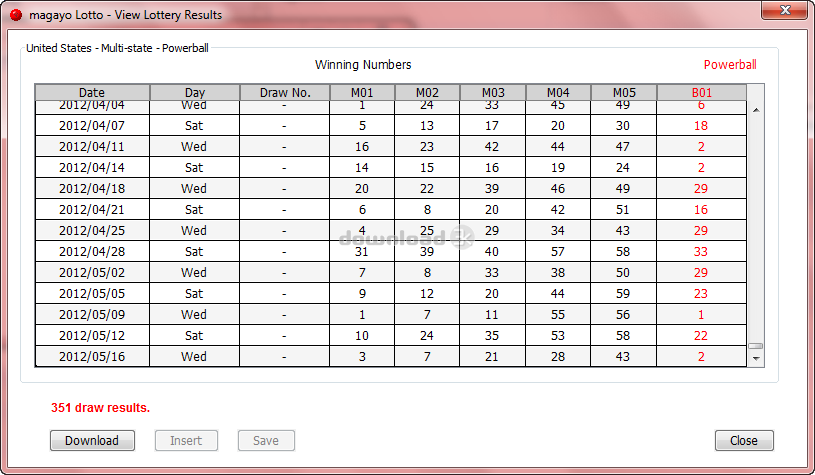Screen dimensions: 815x475
Task: Click Powerball number 23 on 2012/05/05
Action: pyautogui.click(x=701, y=293)
